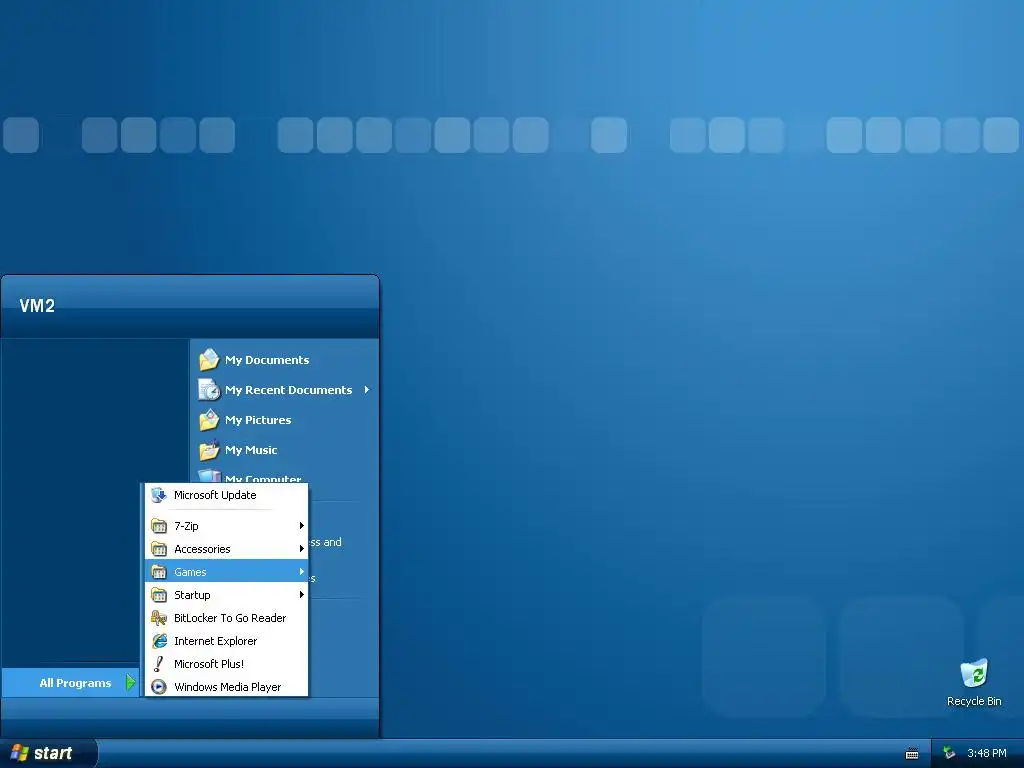Viewport: 1024px width, 768px height.
Task: Click the VM2 user name header
Action: [x=37, y=306]
